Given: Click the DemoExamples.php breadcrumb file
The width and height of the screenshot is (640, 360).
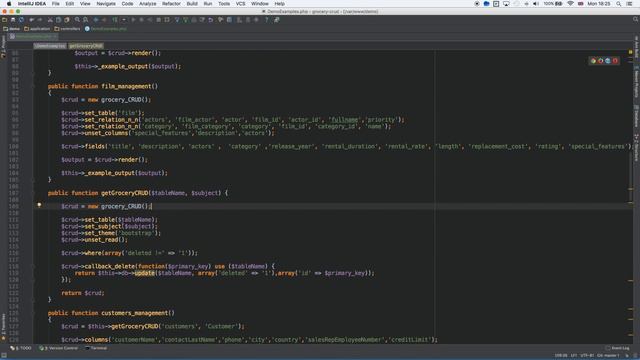Looking at the screenshot, I should click(x=106, y=29).
